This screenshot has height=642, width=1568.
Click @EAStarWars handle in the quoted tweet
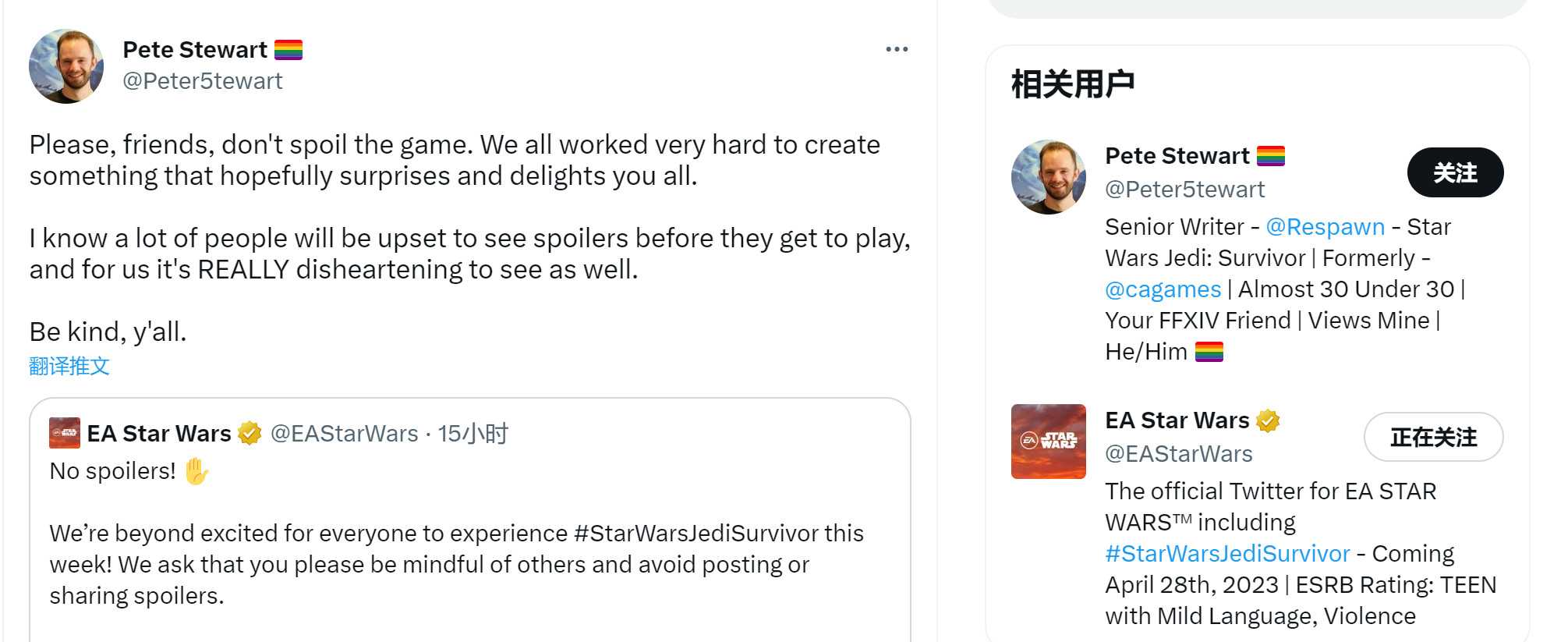pyautogui.click(x=344, y=434)
